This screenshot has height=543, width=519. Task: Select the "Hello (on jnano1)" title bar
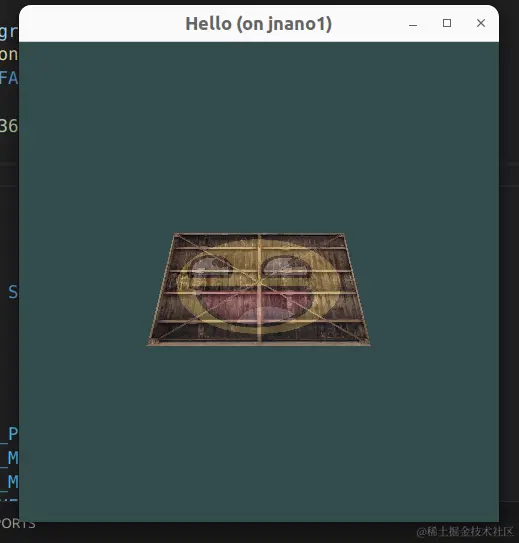(x=259, y=24)
